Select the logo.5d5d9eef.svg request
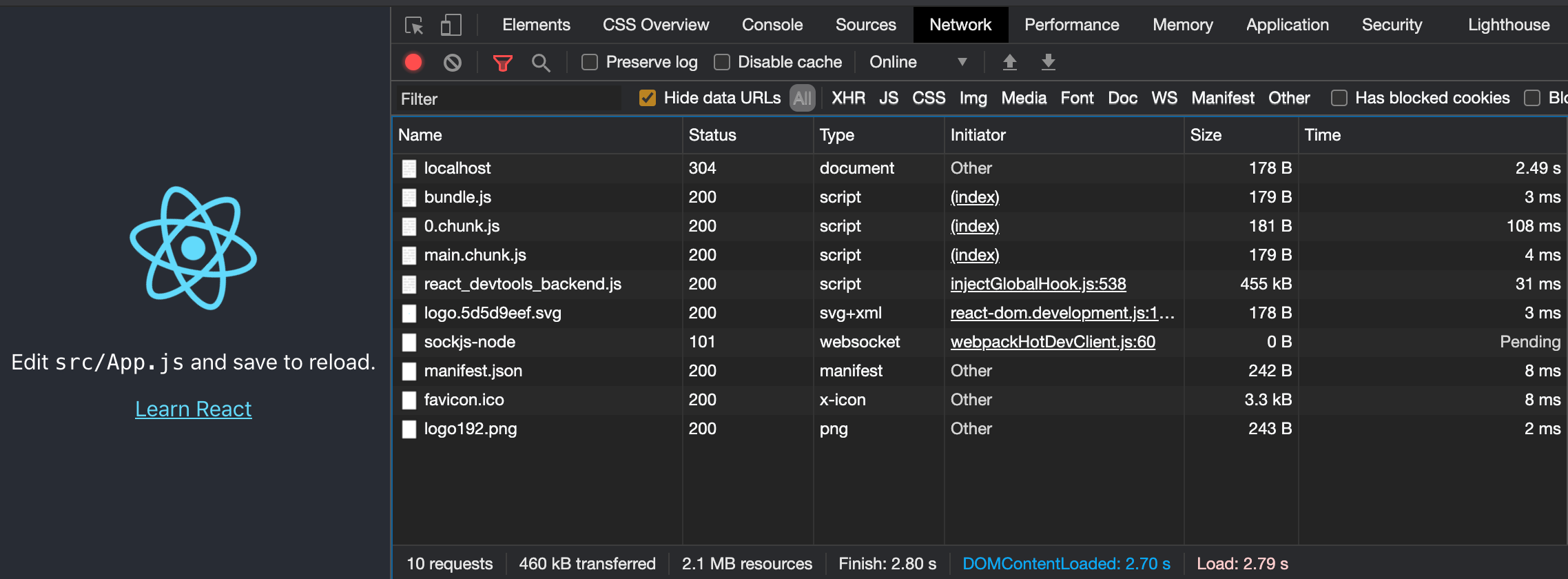The height and width of the screenshot is (579, 1568). pyautogui.click(x=980, y=313)
